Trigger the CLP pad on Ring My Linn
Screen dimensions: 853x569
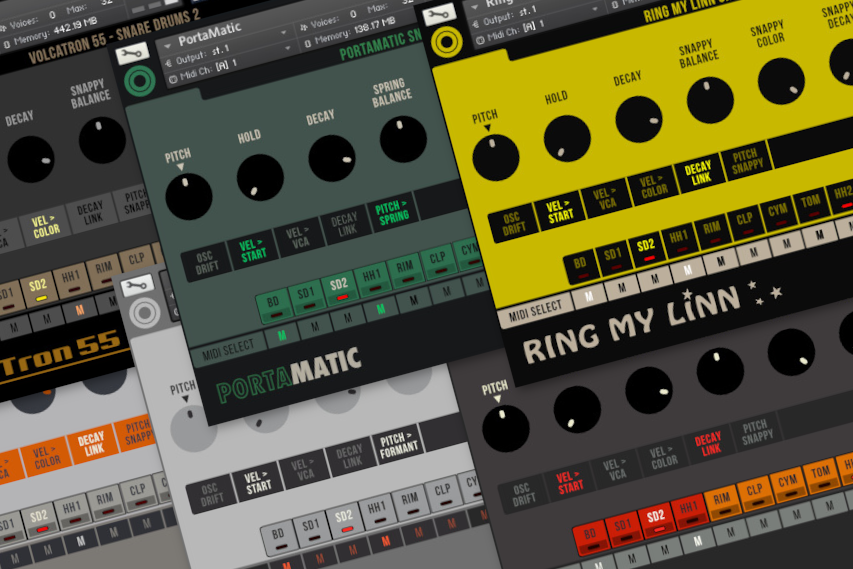pyautogui.click(x=744, y=222)
